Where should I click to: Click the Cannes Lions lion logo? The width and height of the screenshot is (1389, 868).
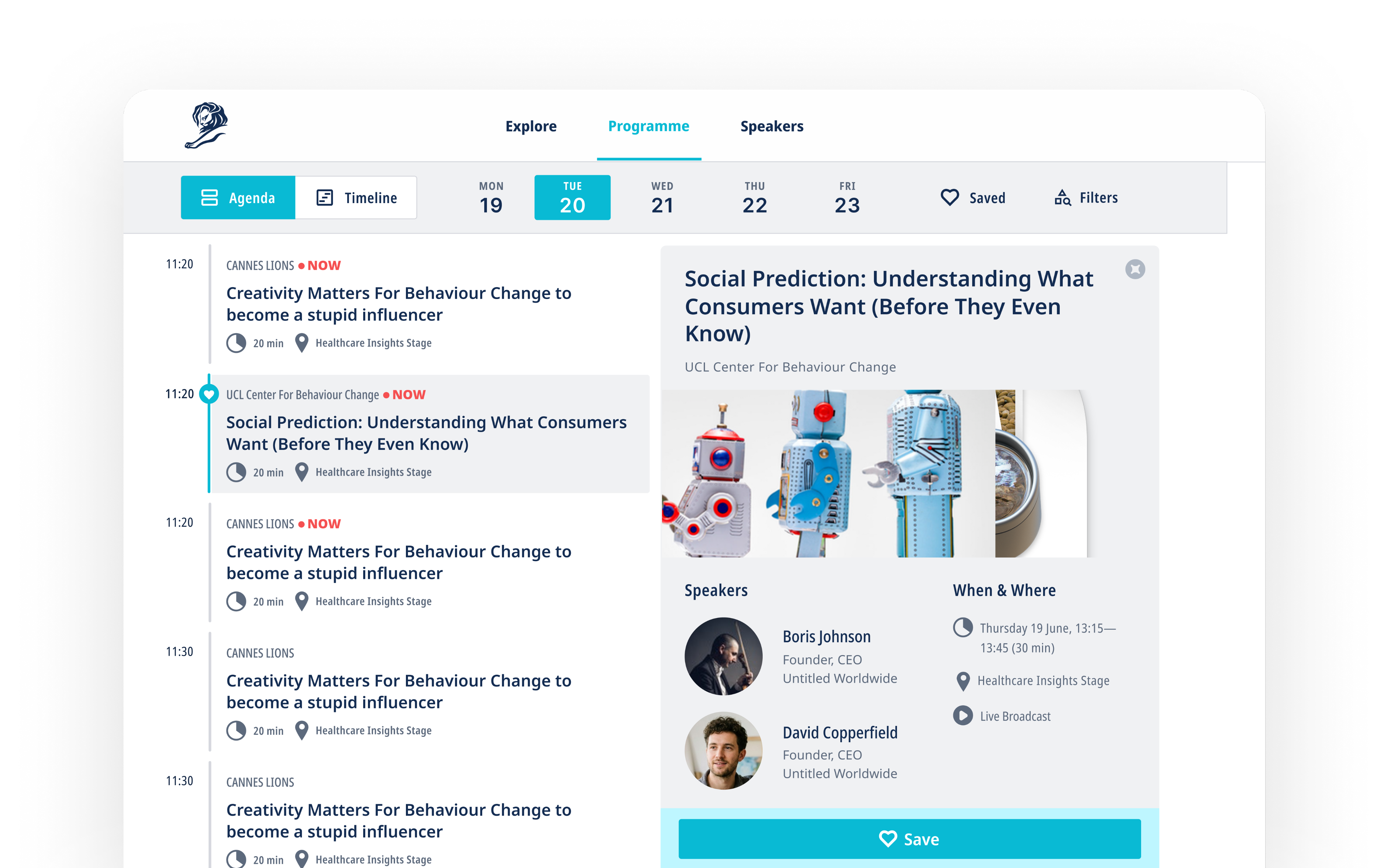[206, 126]
